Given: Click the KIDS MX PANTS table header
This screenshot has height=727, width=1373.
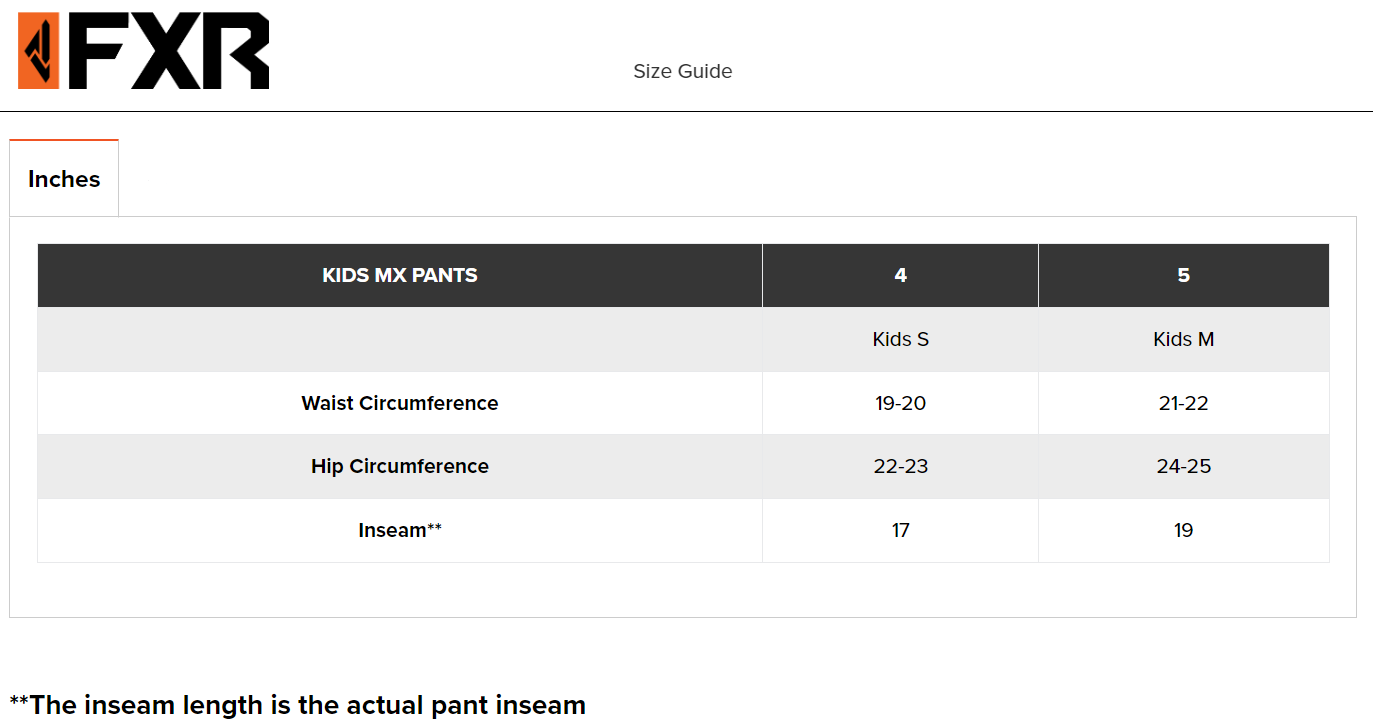Looking at the screenshot, I should 400,275.
